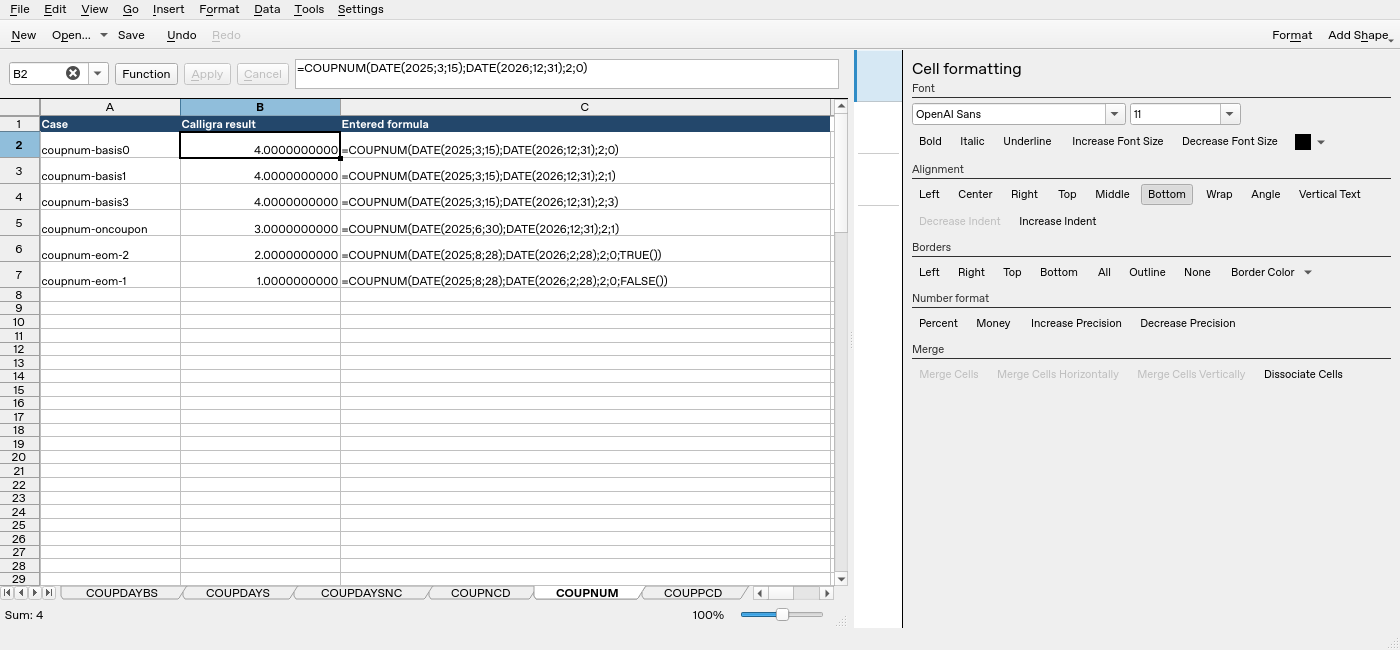Viewport: 1400px width, 650px height.
Task: Expand the font color dropdown arrow
Action: pos(1321,142)
